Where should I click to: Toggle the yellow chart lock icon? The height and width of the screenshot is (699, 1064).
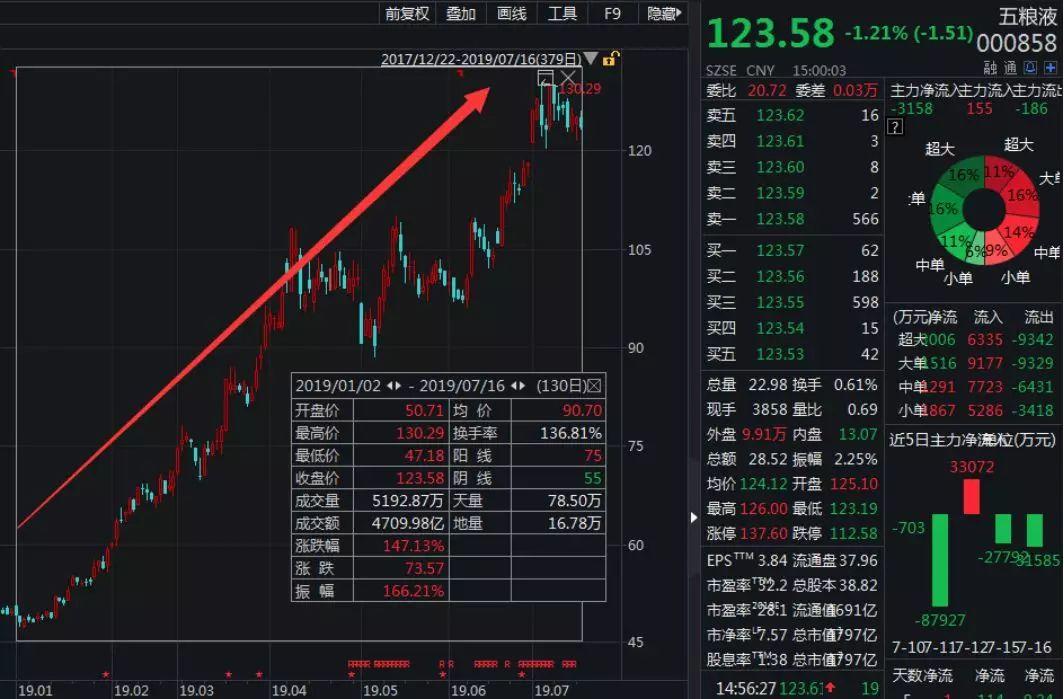[610, 59]
